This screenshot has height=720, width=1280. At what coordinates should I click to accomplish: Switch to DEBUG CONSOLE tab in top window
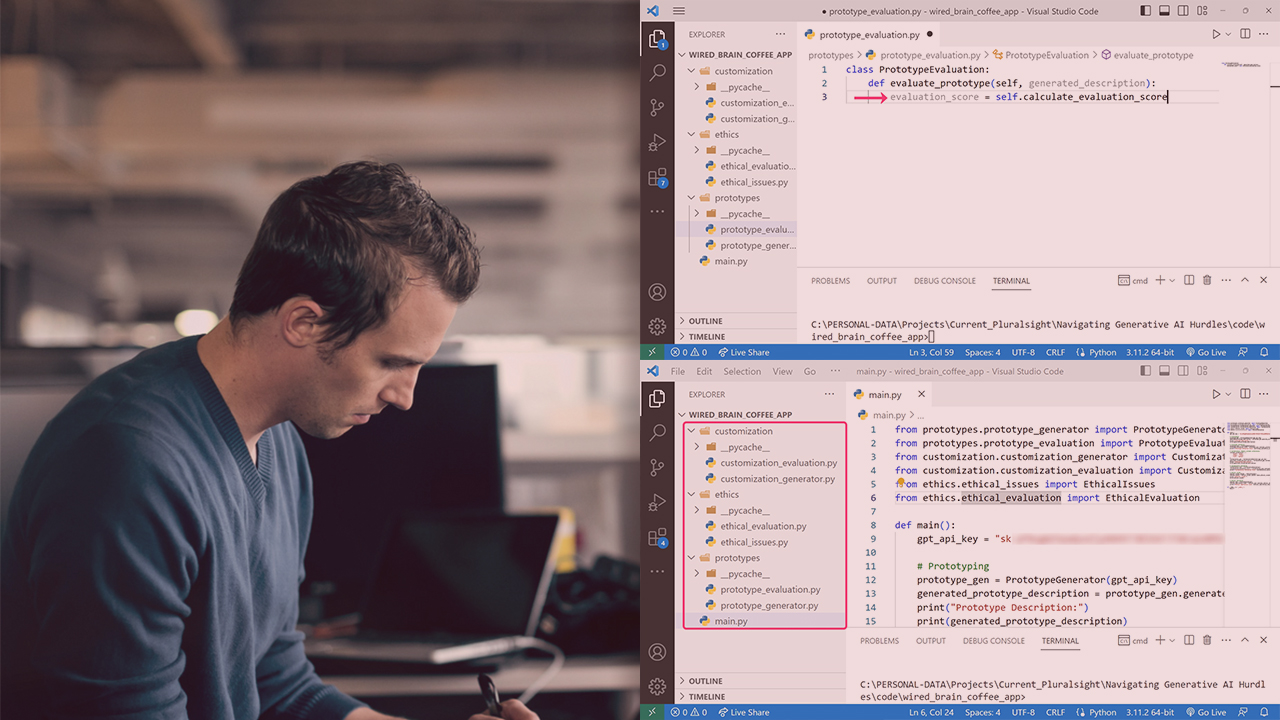point(944,281)
